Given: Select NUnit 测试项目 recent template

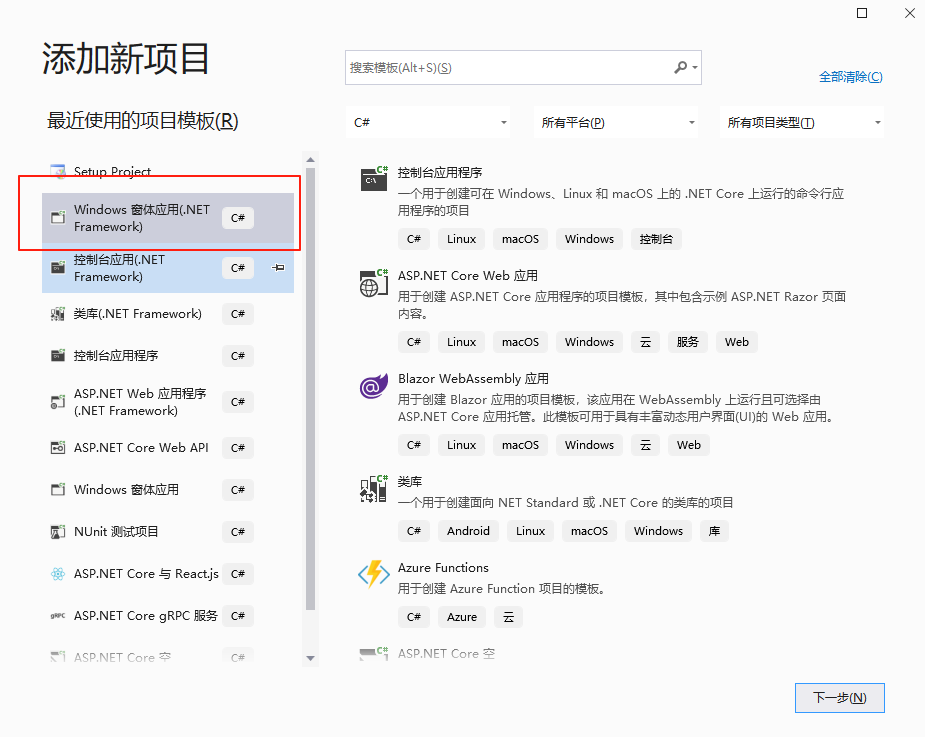Looking at the screenshot, I should click(x=168, y=532).
